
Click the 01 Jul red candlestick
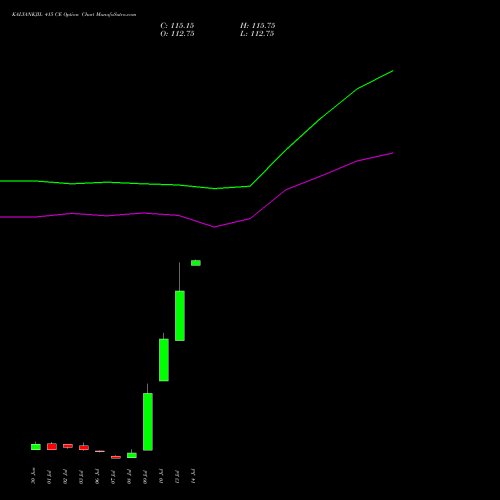(52, 446)
